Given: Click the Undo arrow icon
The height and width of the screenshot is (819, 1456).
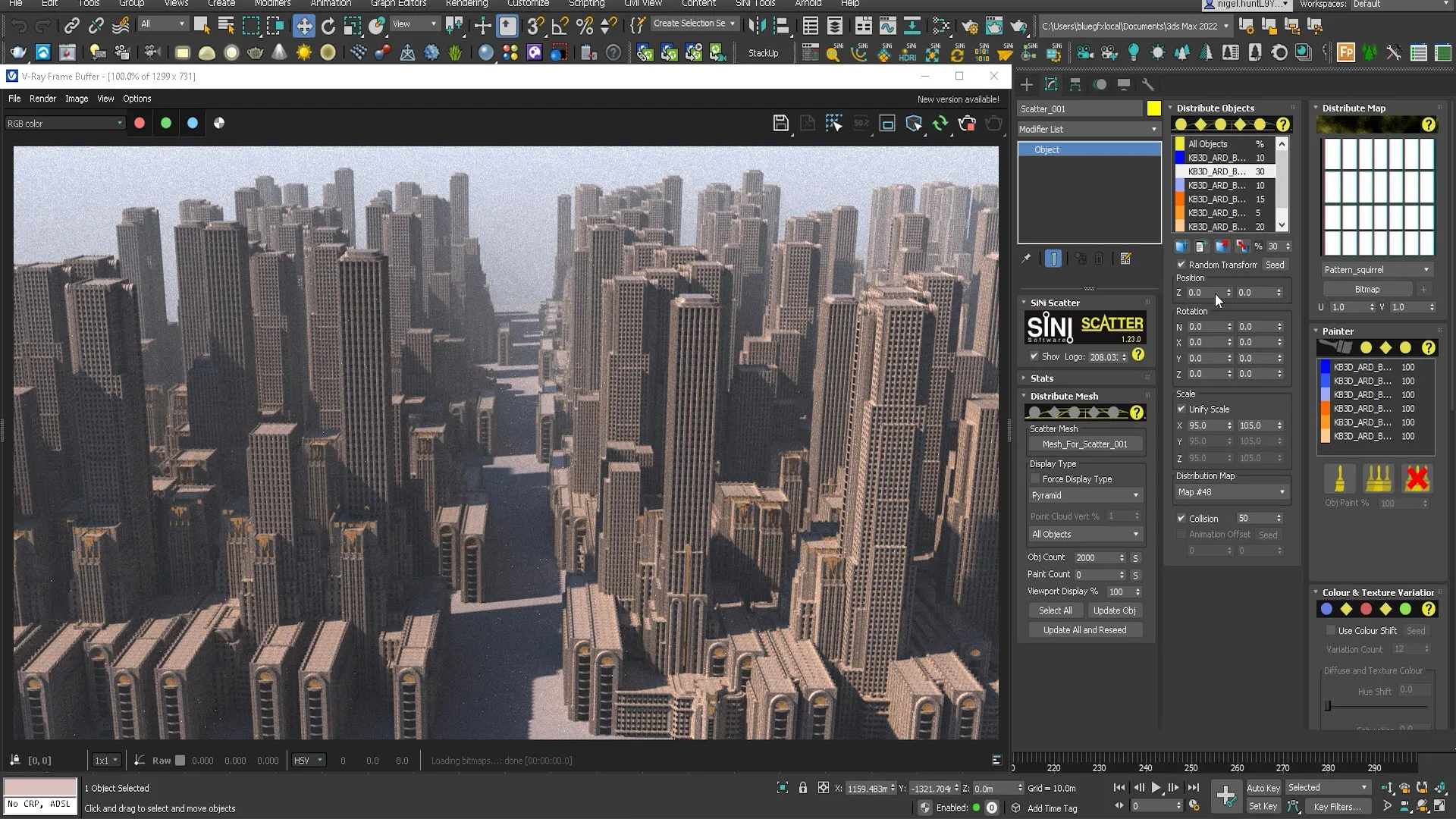Looking at the screenshot, I should (x=19, y=26).
